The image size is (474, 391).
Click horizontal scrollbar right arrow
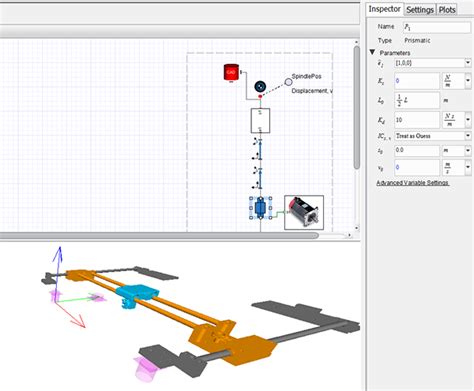tap(349, 235)
